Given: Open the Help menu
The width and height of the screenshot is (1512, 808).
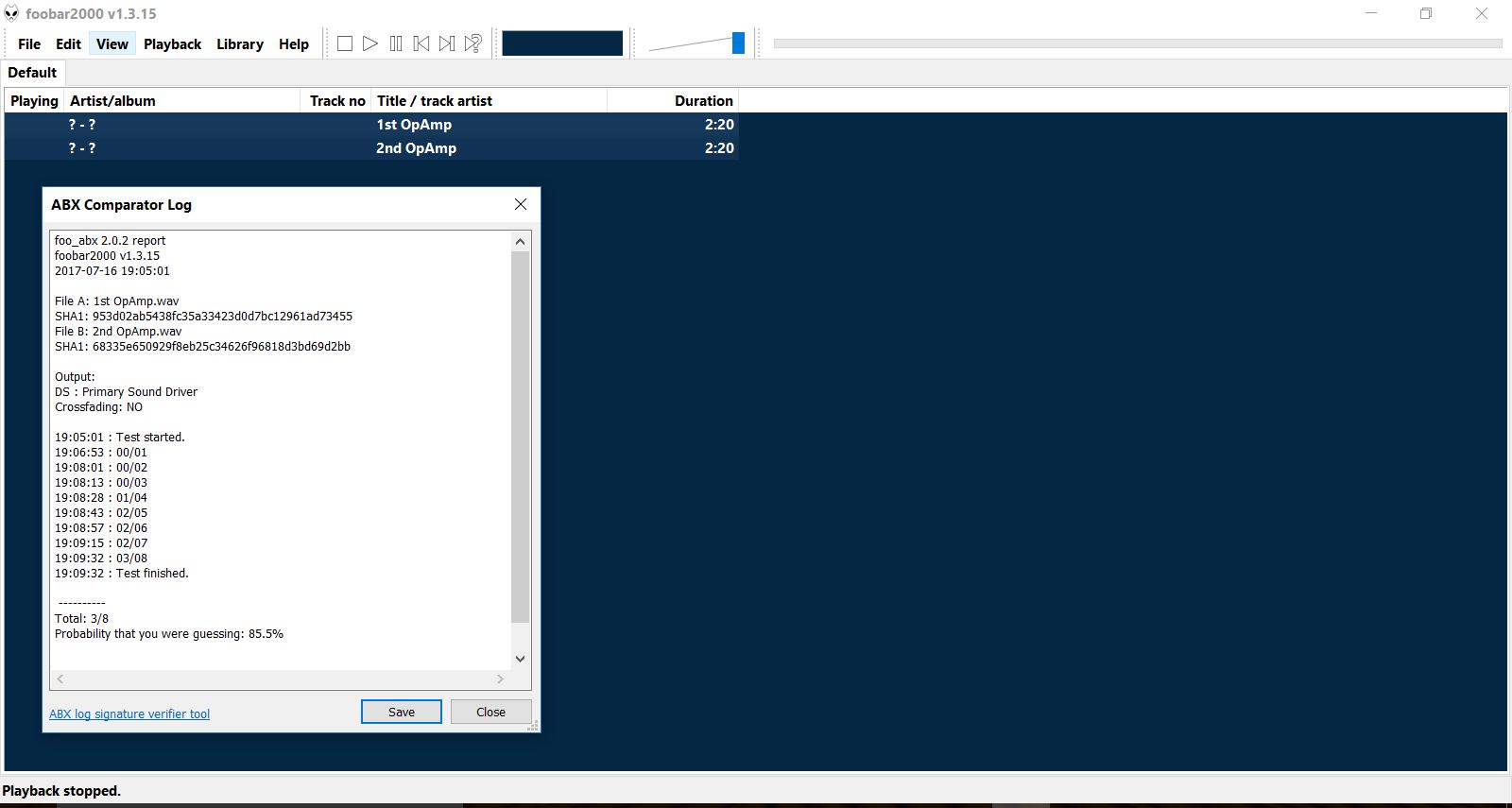Looking at the screenshot, I should [x=294, y=43].
